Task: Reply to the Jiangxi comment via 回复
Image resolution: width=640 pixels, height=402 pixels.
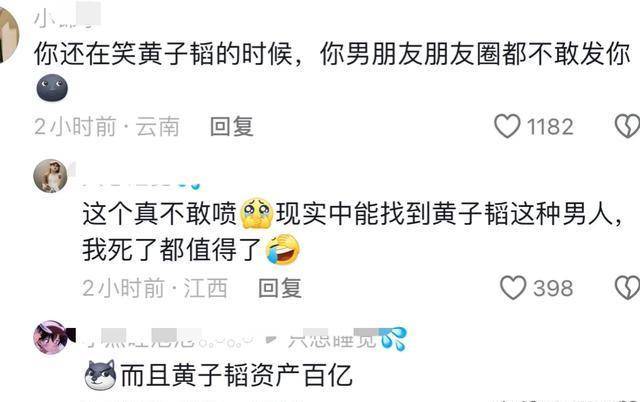Action: tap(280, 288)
